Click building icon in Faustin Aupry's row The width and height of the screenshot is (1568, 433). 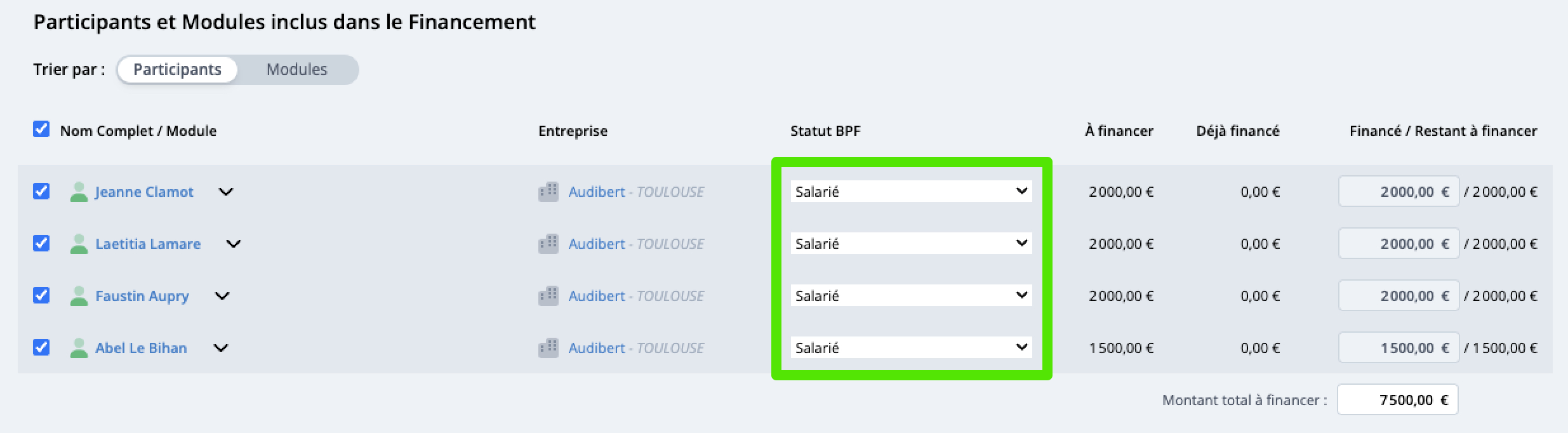click(548, 296)
